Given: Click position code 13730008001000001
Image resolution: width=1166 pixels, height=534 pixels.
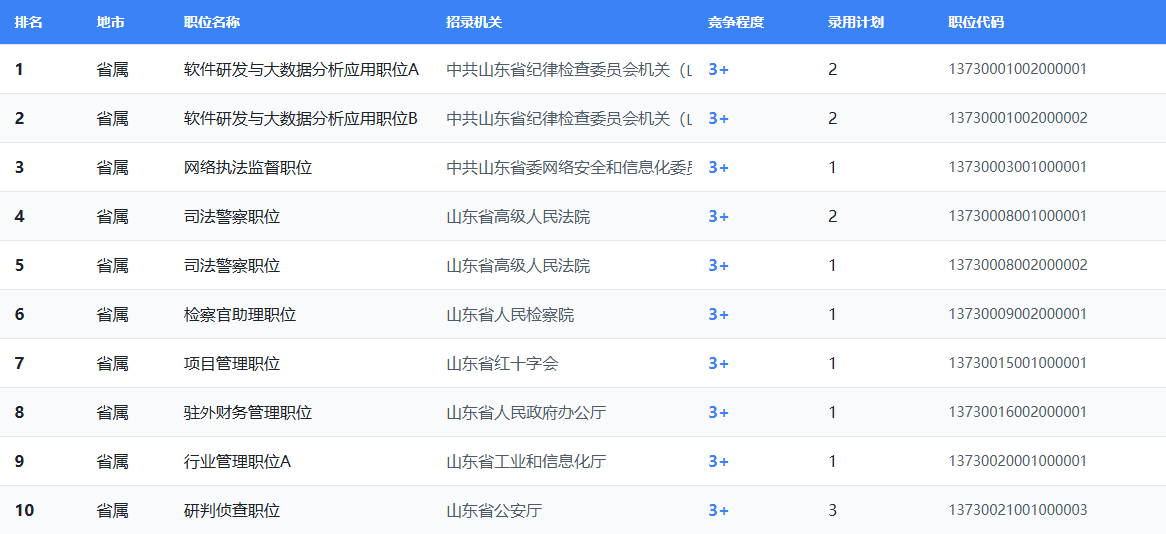Looking at the screenshot, I should click(1017, 216).
